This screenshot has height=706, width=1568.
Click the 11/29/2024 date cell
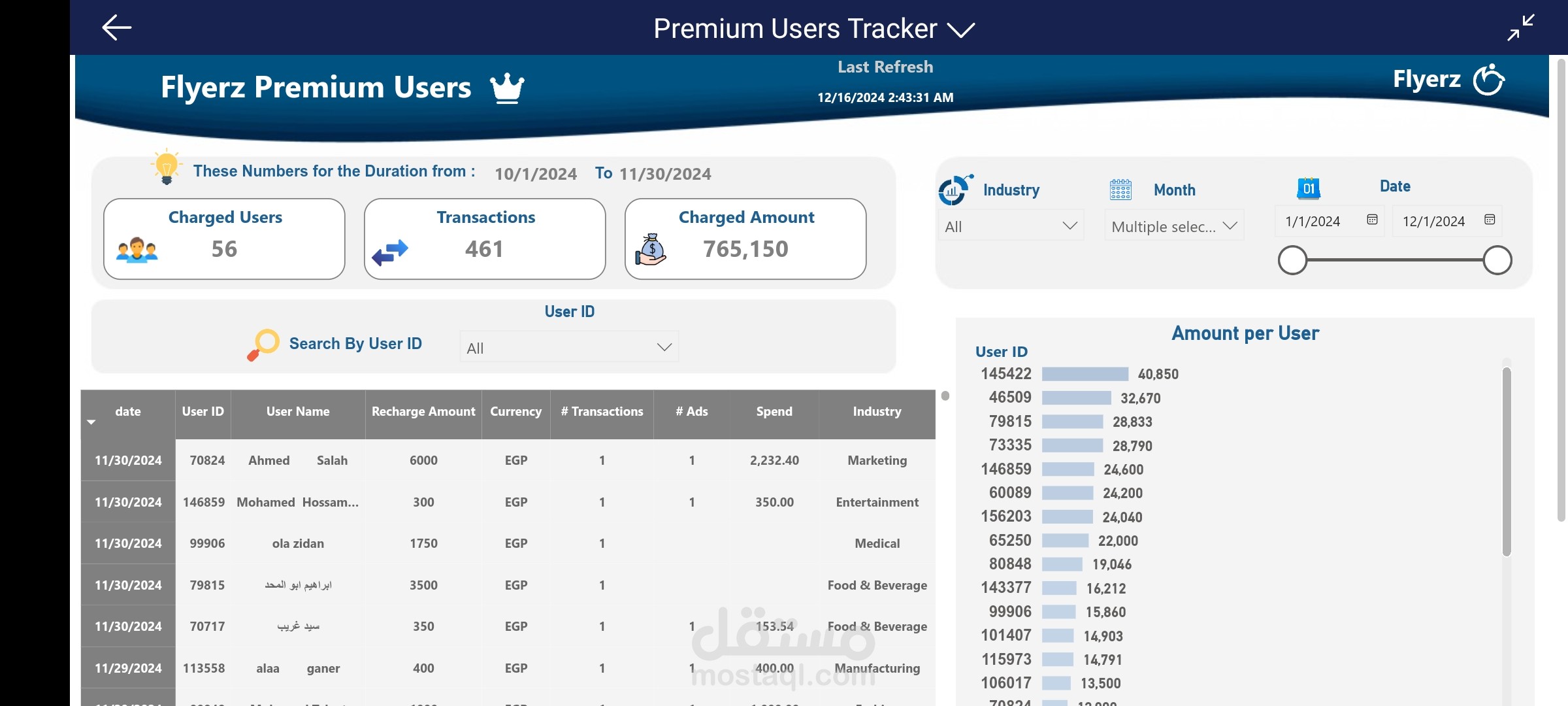(128, 668)
